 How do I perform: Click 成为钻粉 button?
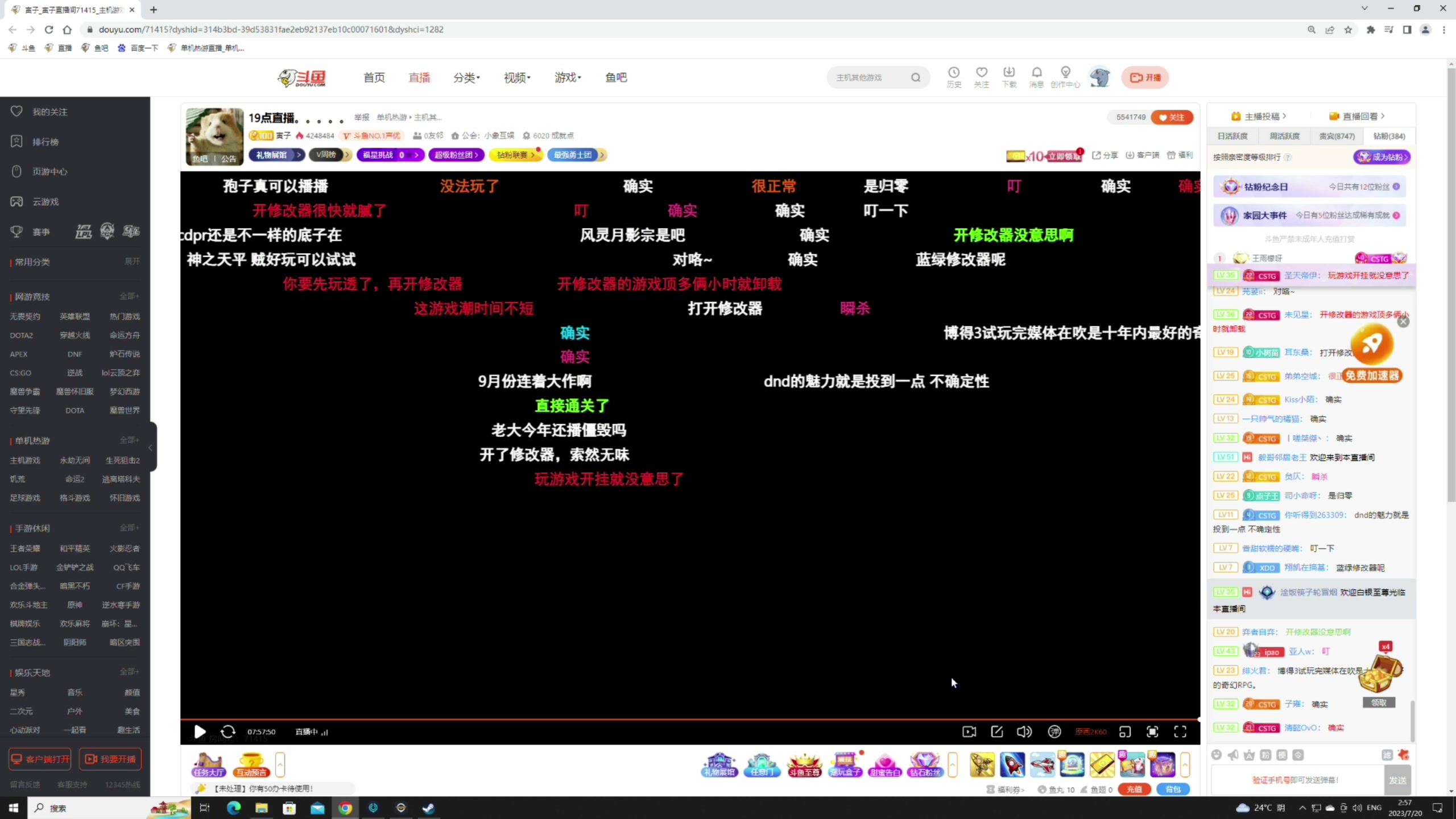click(x=1381, y=157)
